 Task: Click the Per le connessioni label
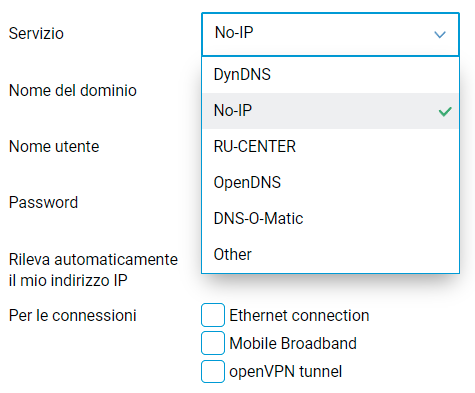(x=73, y=315)
